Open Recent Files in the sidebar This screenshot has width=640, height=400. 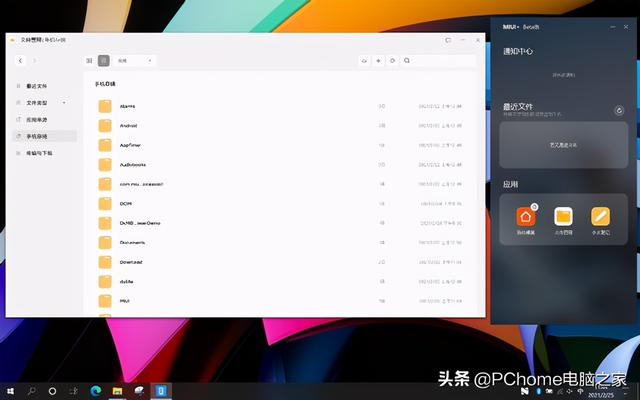point(36,86)
